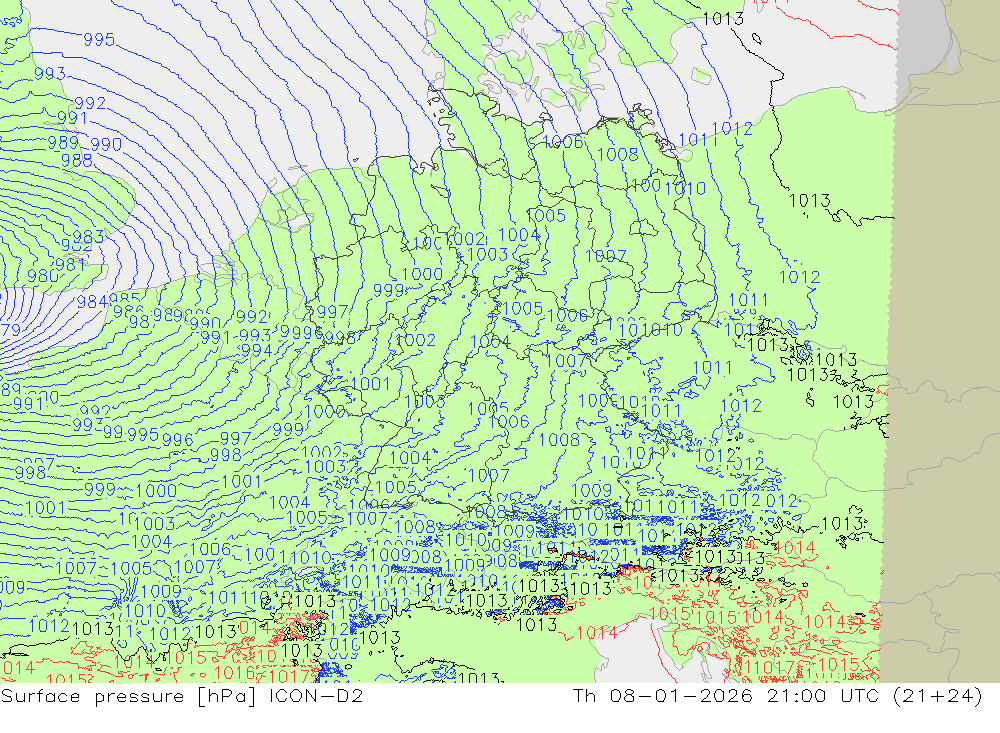
Task: Click the 981 isobar label
Action: coord(70,263)
